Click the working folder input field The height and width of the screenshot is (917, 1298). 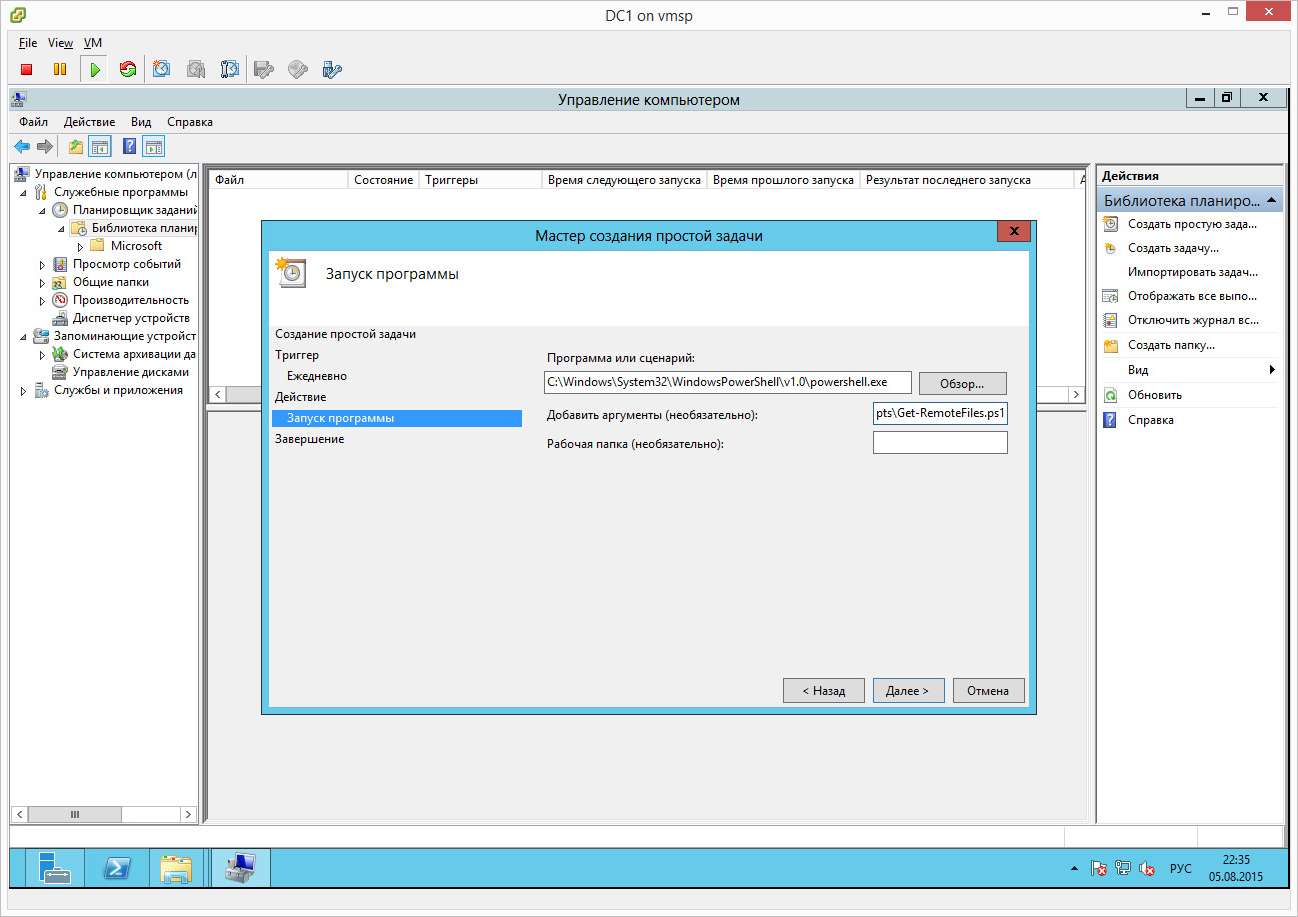pos(940,442)
